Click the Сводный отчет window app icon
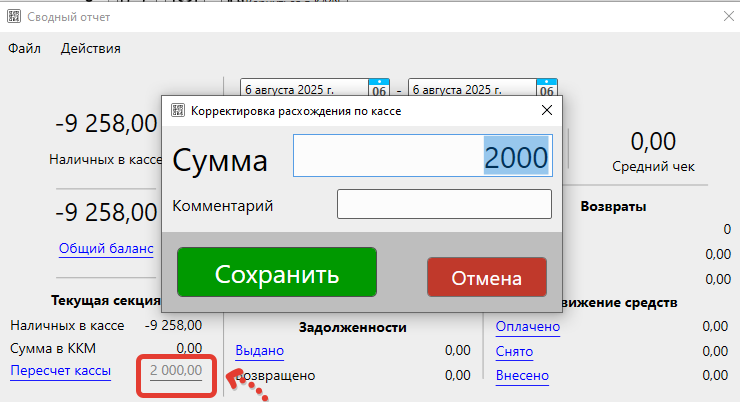740x402 pixels. tap(15, 17)
